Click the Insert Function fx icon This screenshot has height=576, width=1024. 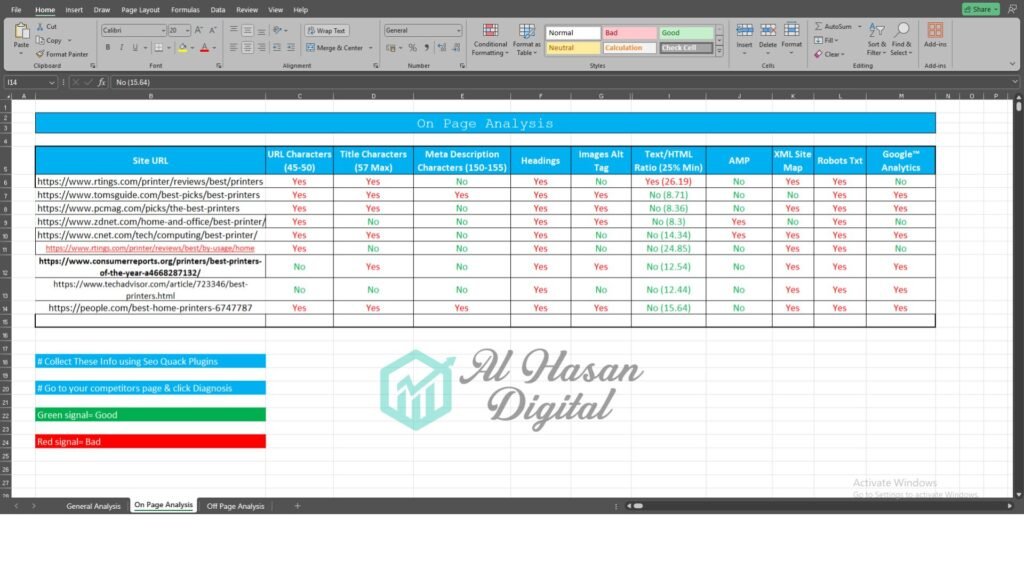point(102,82)
